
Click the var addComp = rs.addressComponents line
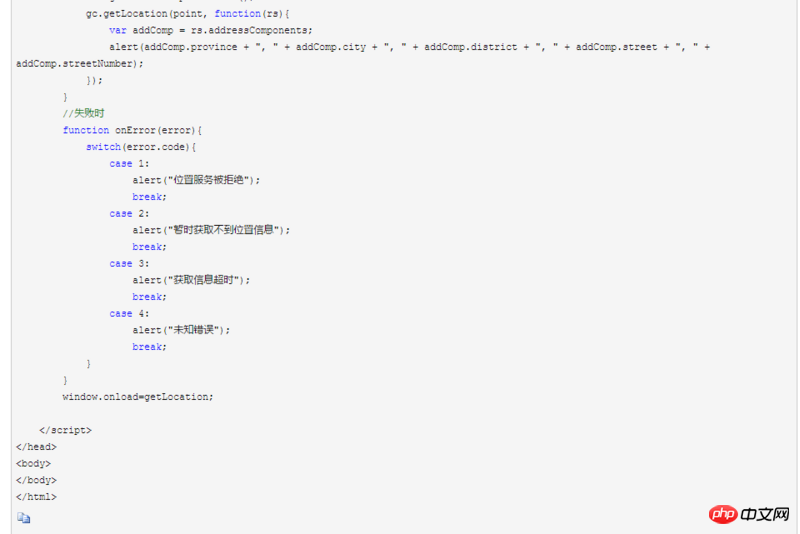tap(211, 31)
